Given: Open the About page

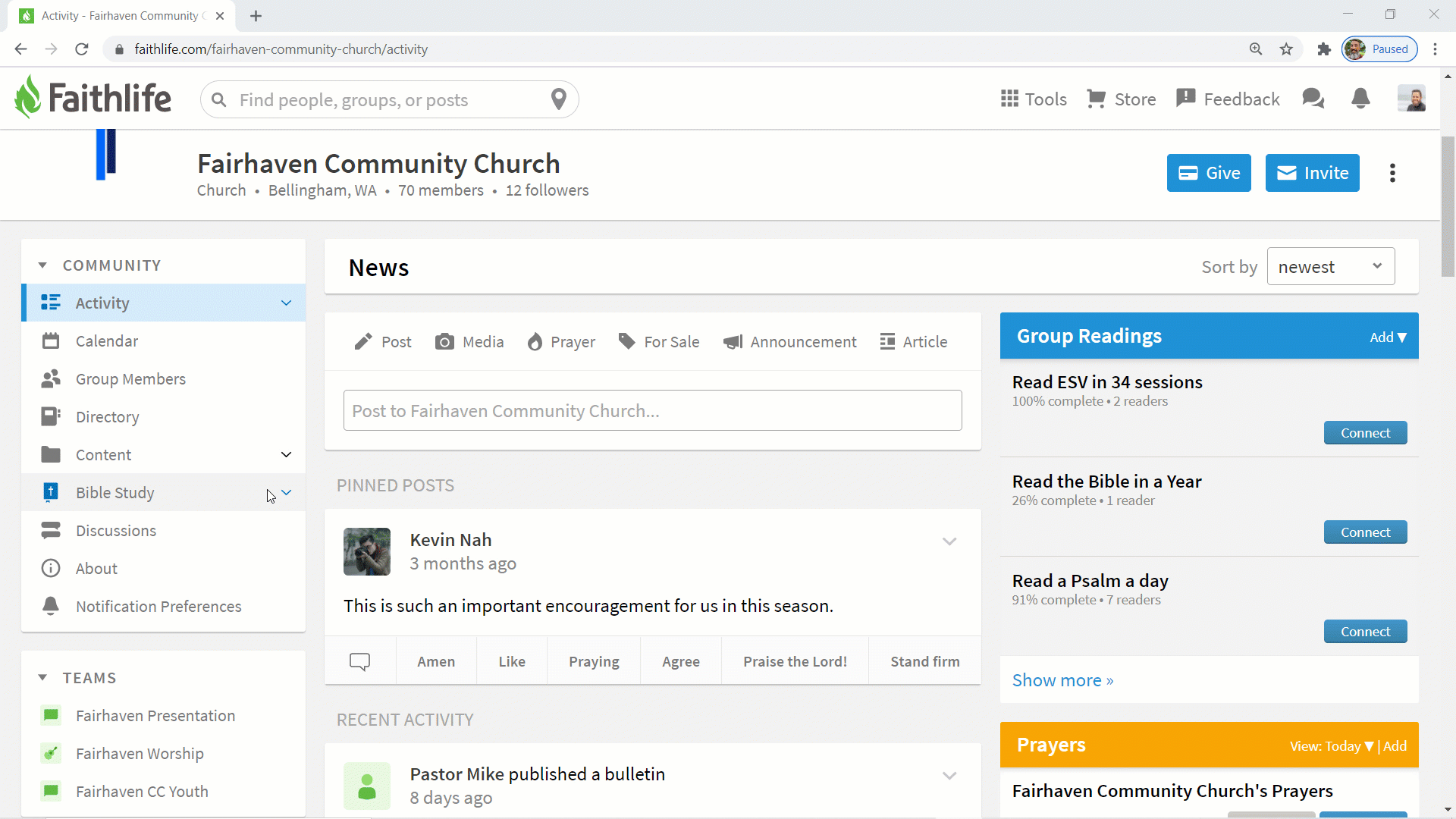Looking at the screenshot, I should (x=163, y=569).
